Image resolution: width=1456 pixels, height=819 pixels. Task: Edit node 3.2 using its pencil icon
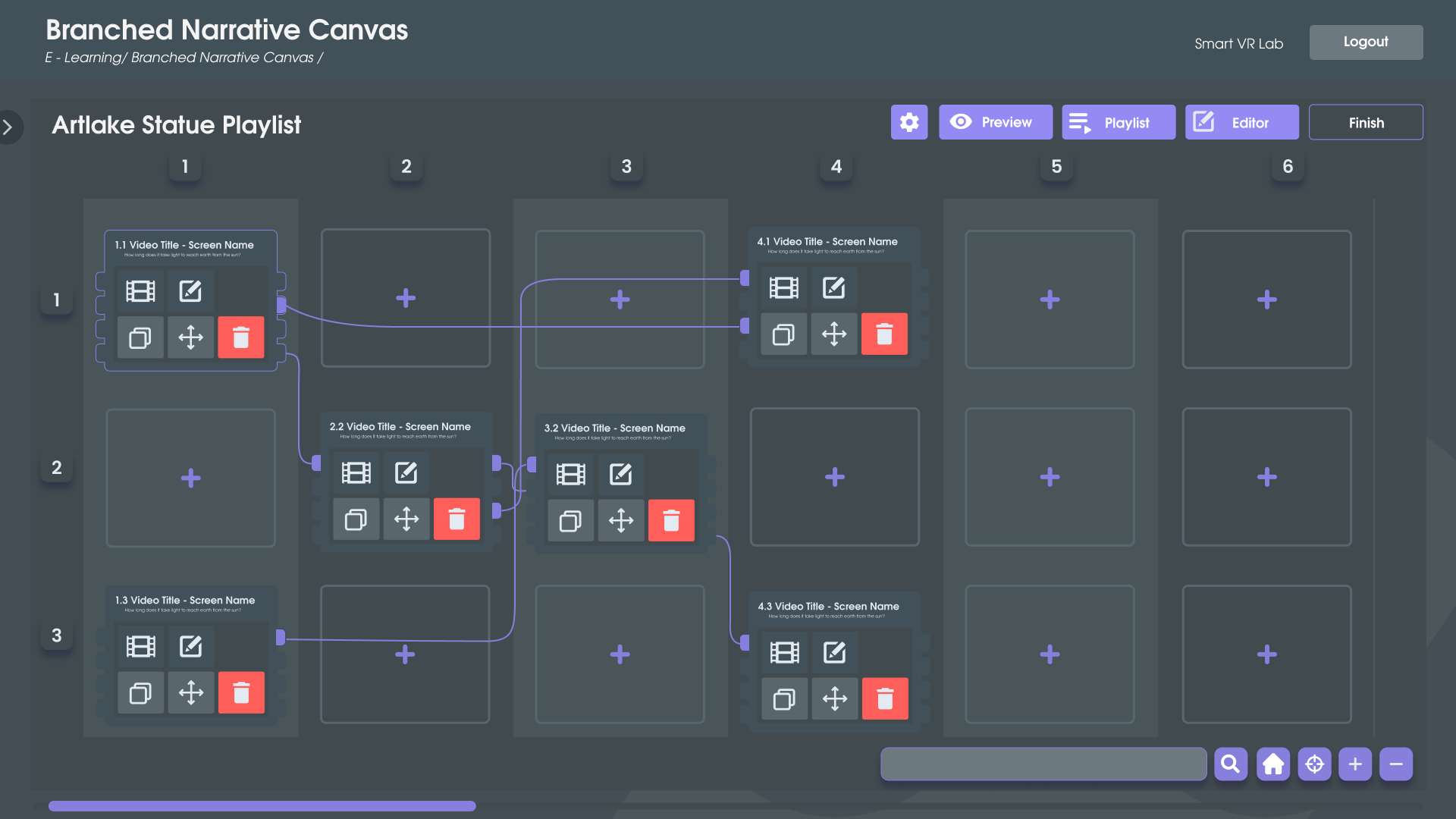coord(620,475)
